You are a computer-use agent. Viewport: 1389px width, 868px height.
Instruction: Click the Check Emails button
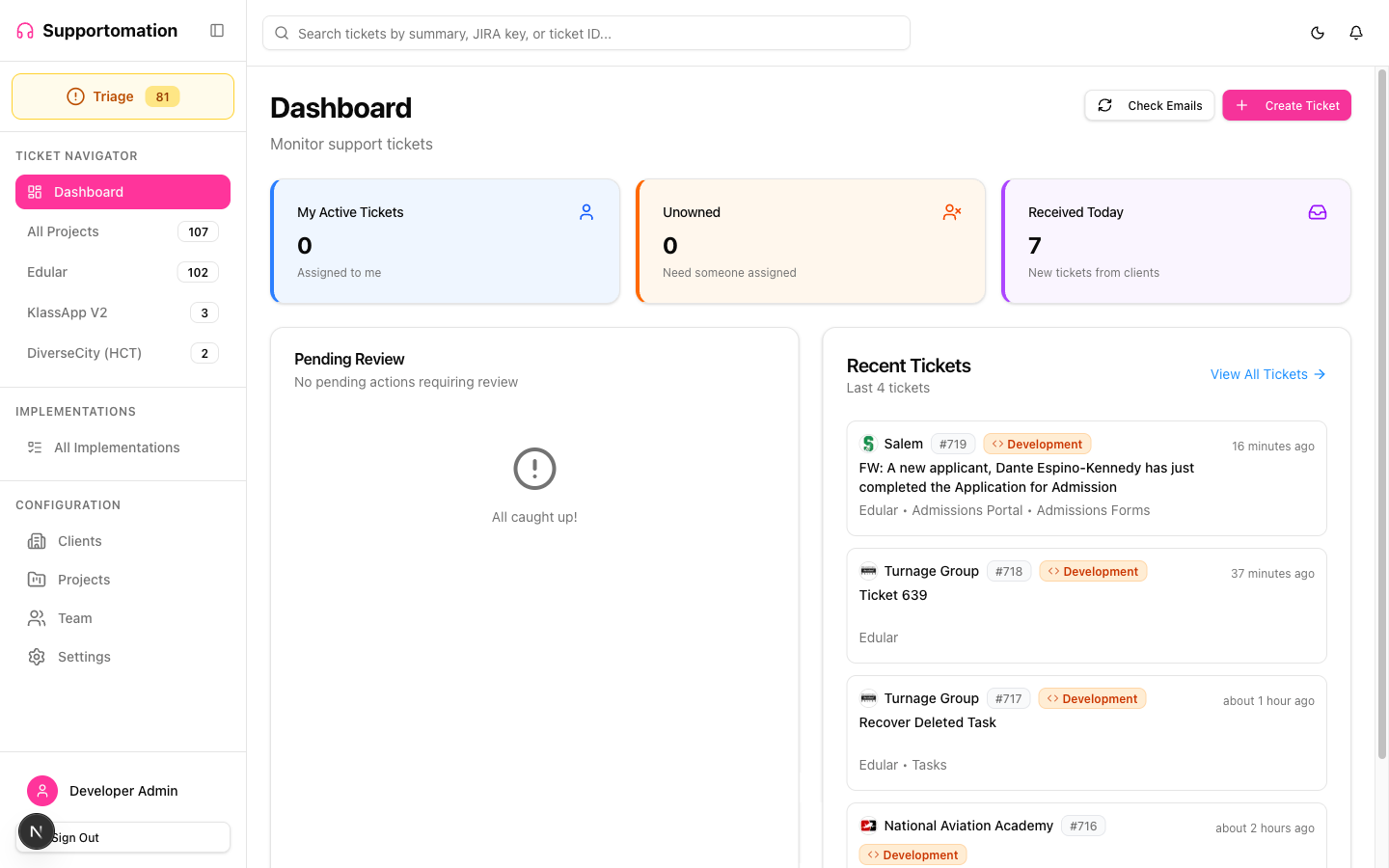[x=1149, y=105]
